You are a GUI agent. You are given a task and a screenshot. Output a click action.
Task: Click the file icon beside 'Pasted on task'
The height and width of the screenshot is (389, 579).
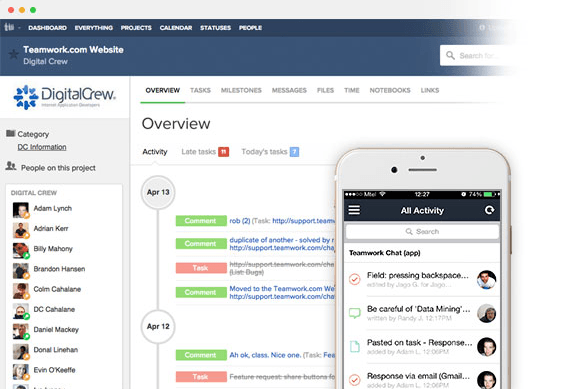(354, 347)
